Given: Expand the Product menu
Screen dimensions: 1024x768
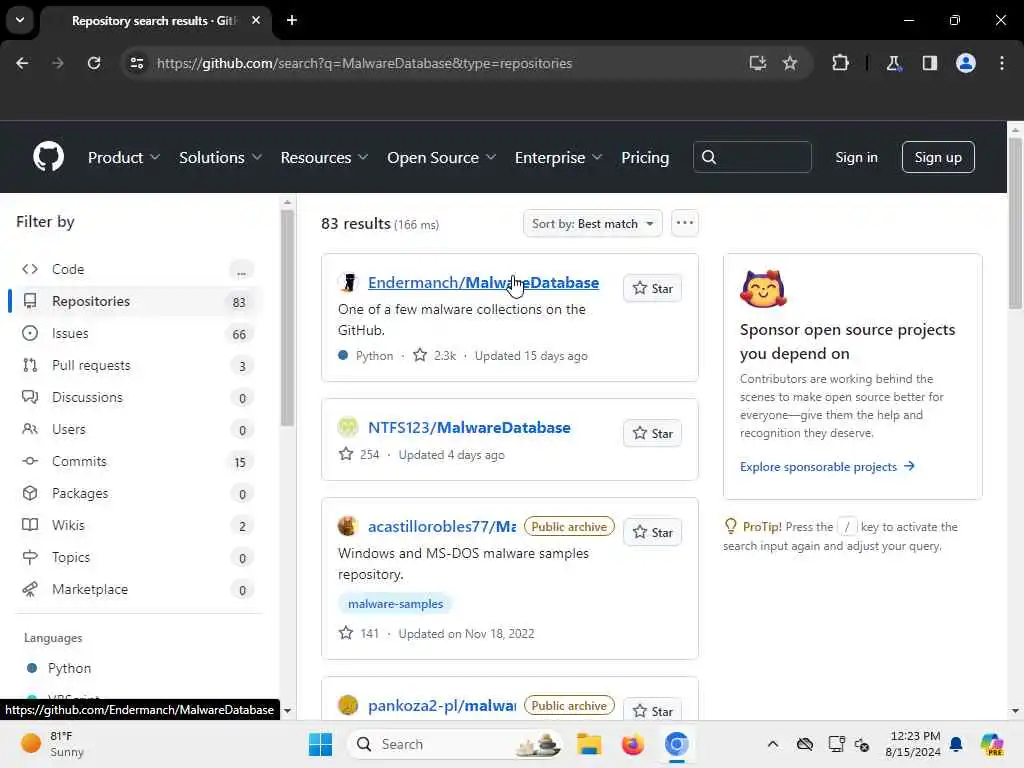Looking at the screenshot, I should click(x=123, y=157).
